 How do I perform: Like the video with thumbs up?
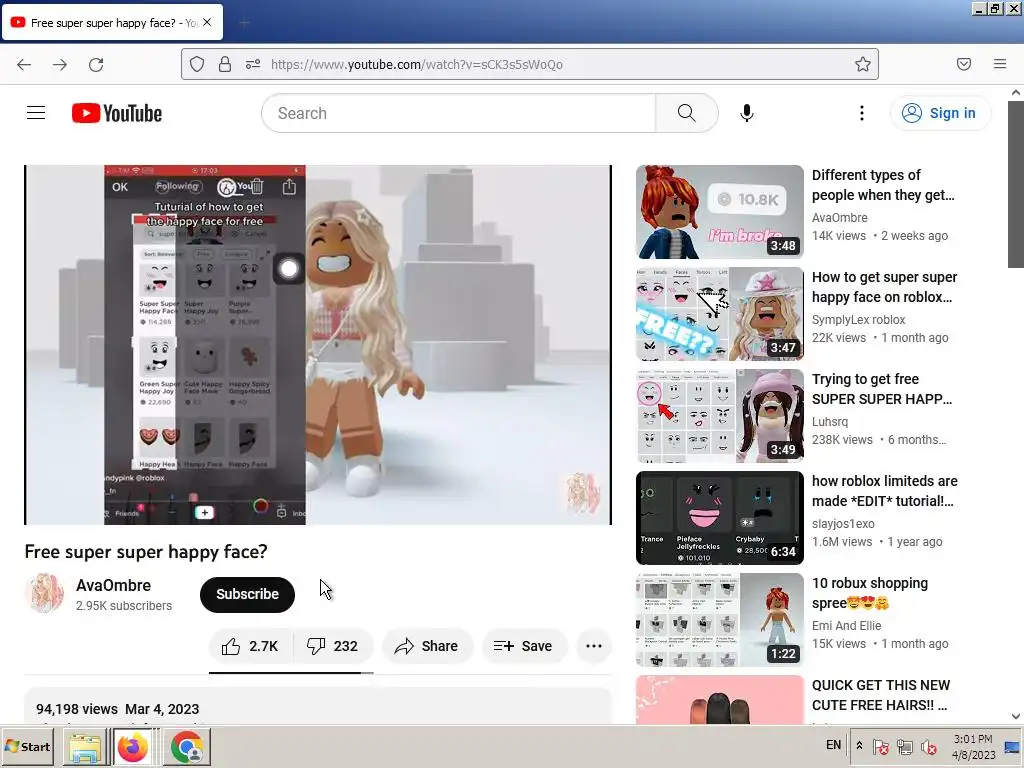coord(251,646)
